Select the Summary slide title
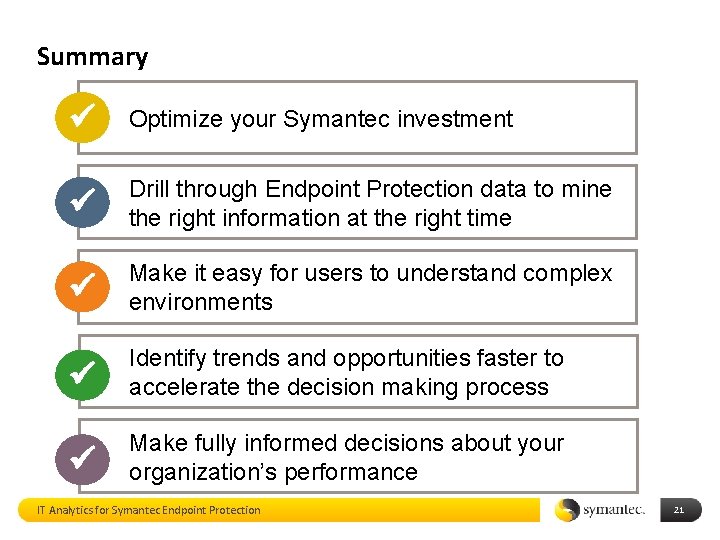720x540 pixels. [x=92, y=57]
